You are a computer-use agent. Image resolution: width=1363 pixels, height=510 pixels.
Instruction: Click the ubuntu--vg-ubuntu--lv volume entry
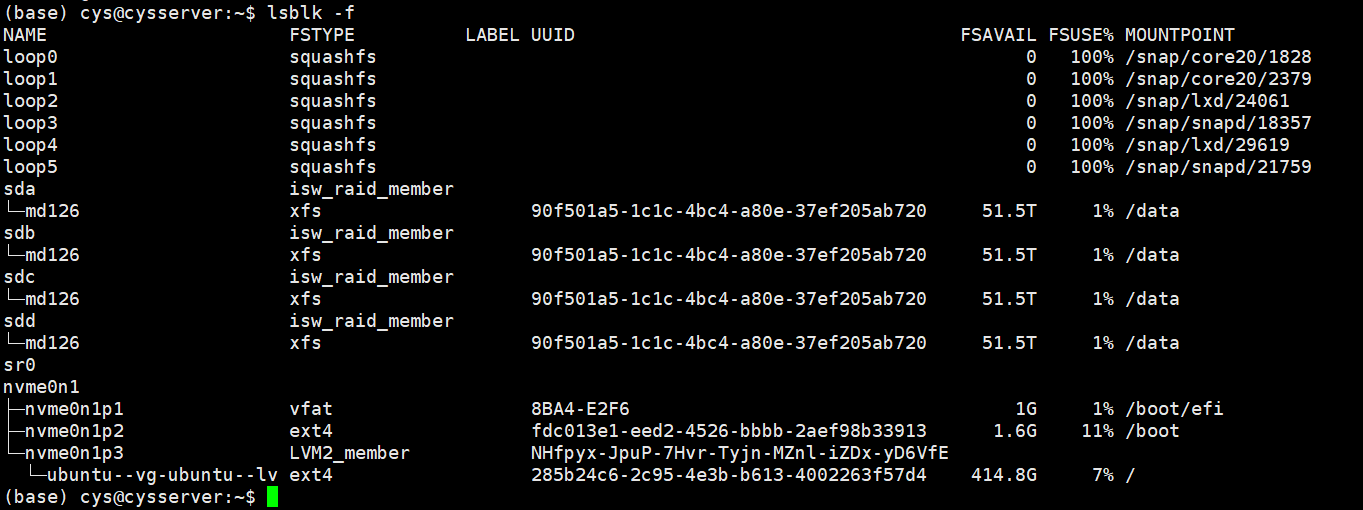(x=163, y=475)
